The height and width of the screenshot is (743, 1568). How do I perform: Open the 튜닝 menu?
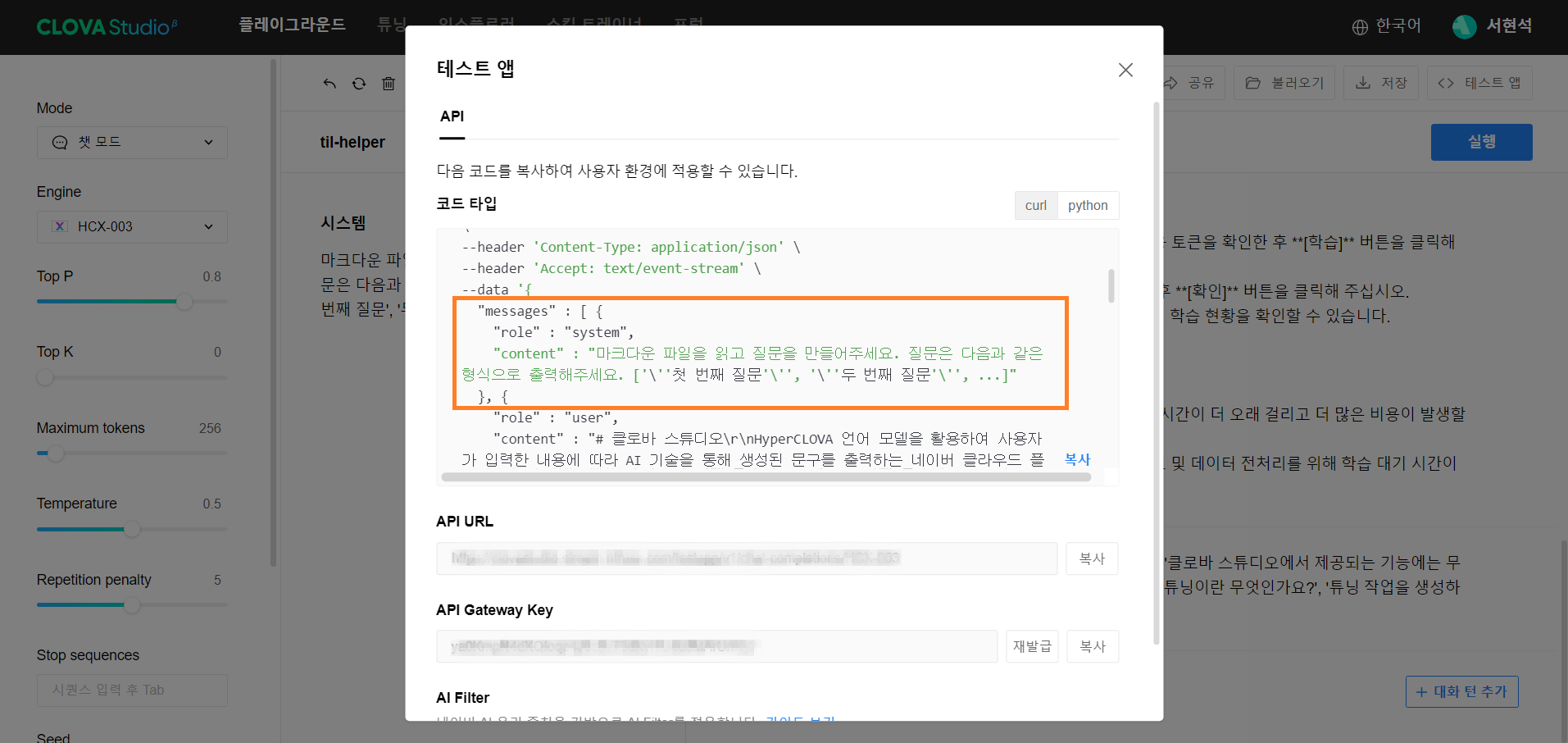click(391, 25)
